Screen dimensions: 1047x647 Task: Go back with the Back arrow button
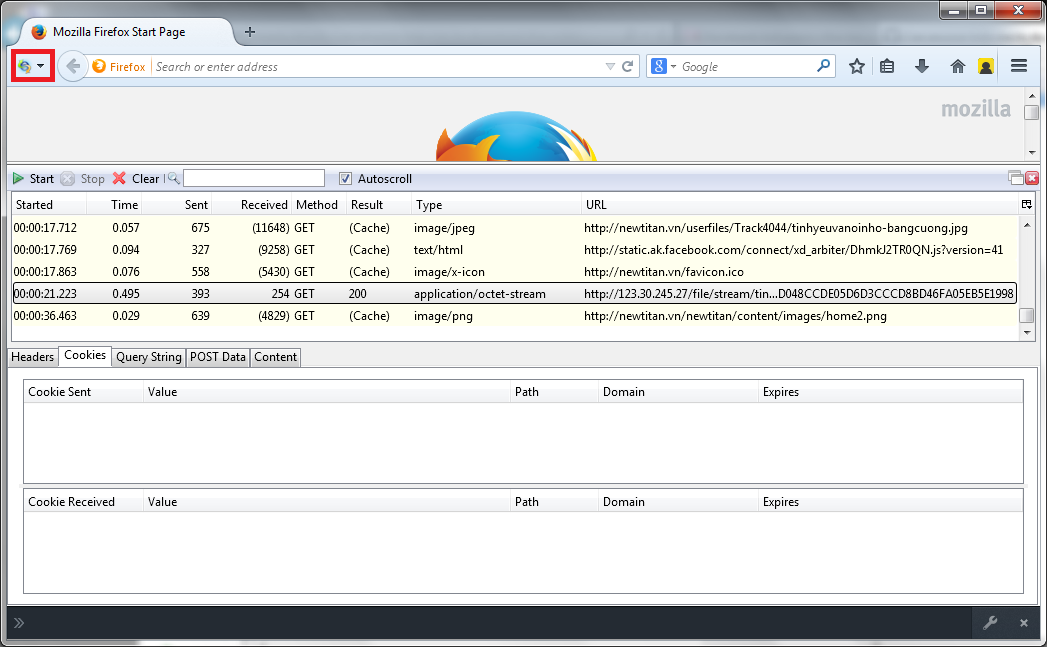pos(73,66)
